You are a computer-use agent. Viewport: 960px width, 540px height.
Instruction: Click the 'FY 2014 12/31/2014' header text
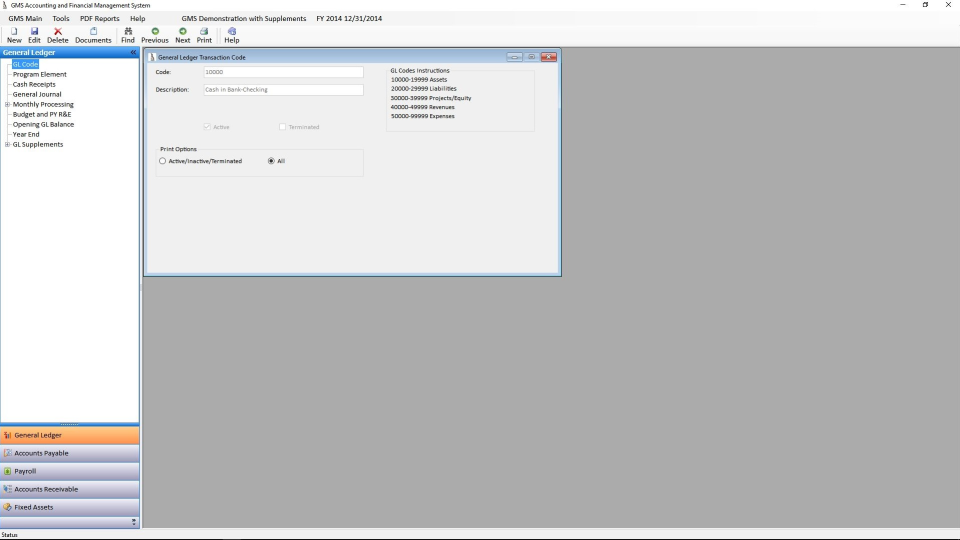349,18
